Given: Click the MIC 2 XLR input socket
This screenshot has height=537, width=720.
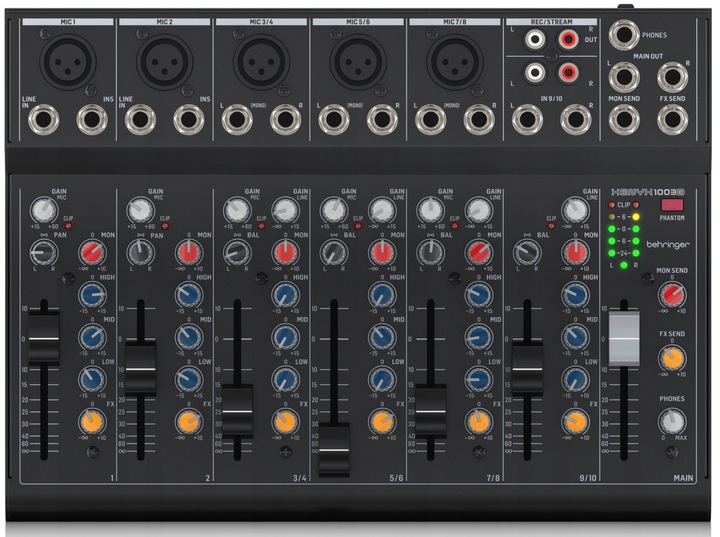Looking at the screenshot, I should [x=165, y=62].
